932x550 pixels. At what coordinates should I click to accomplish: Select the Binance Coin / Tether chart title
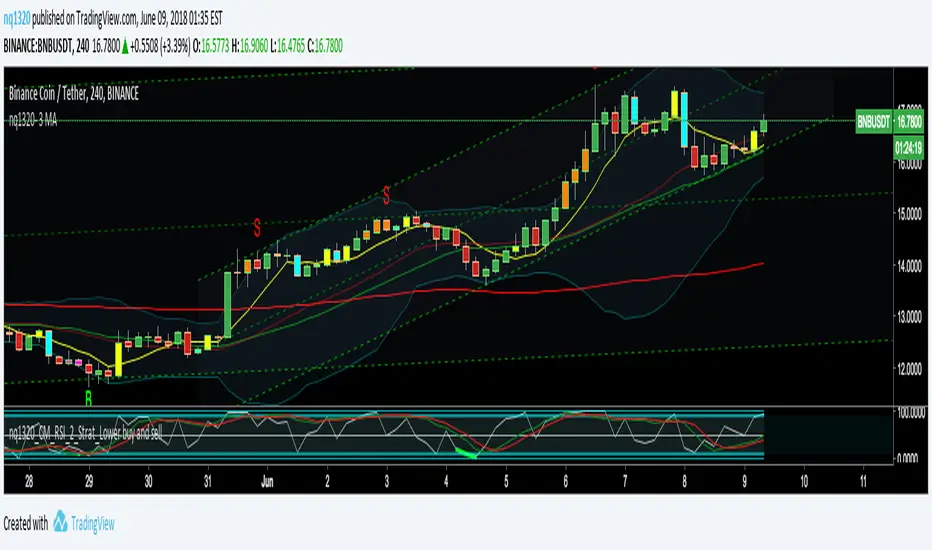[x=74, y=94]
